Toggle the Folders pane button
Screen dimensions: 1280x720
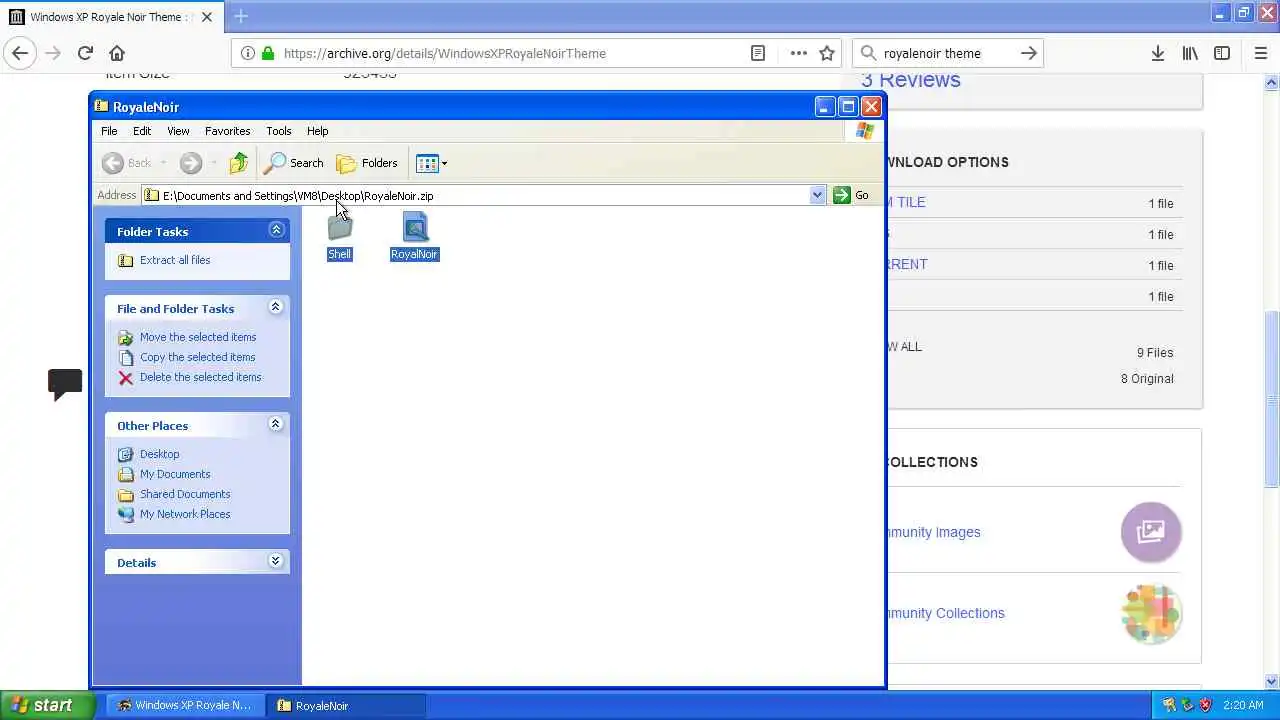(367, 163)
